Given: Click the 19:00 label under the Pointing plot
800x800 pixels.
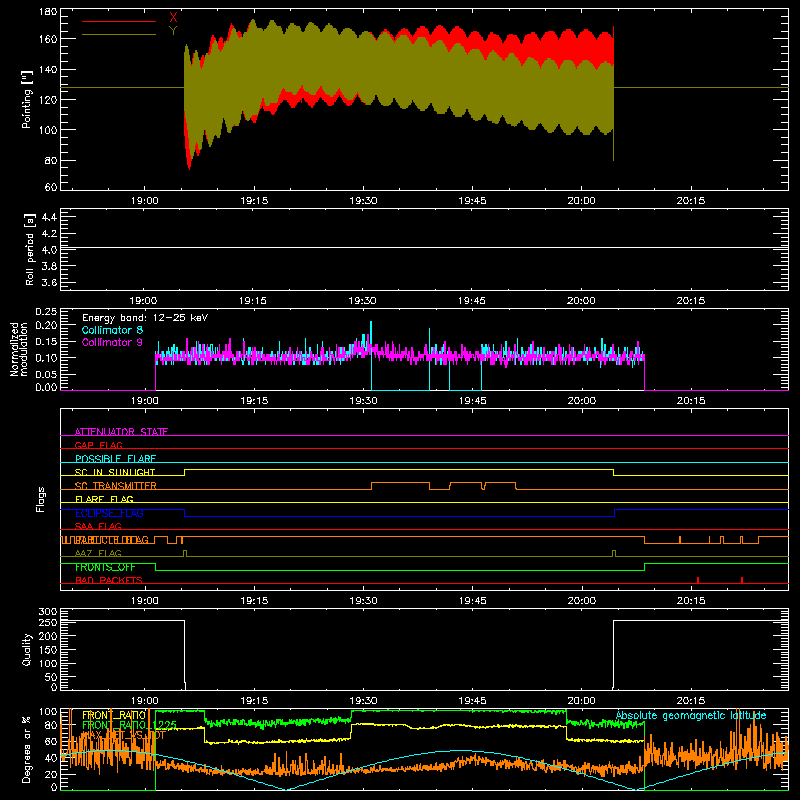Looking at the screenshot, I should pos(144,201).
